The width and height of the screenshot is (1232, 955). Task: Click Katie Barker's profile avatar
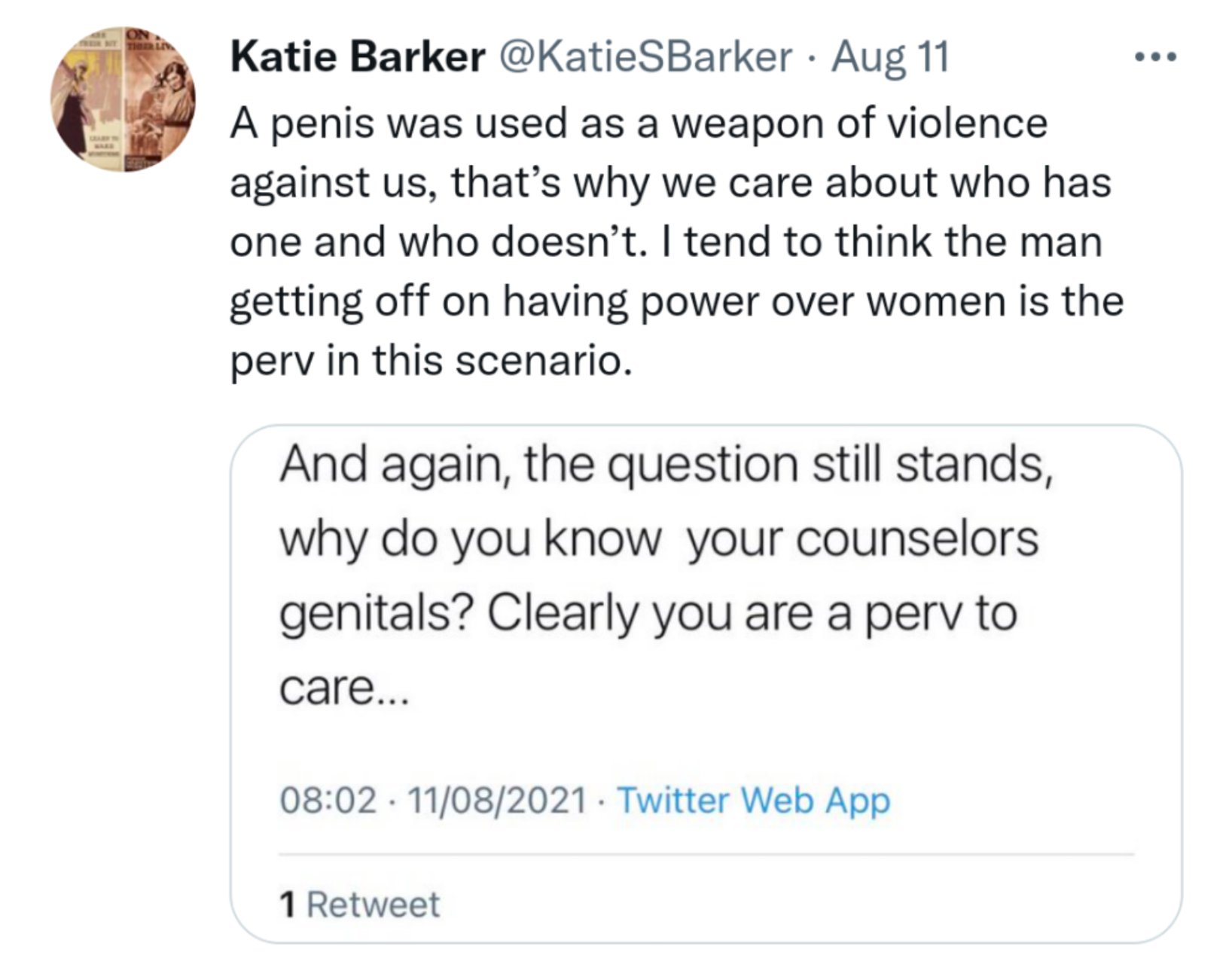(123, 99)
